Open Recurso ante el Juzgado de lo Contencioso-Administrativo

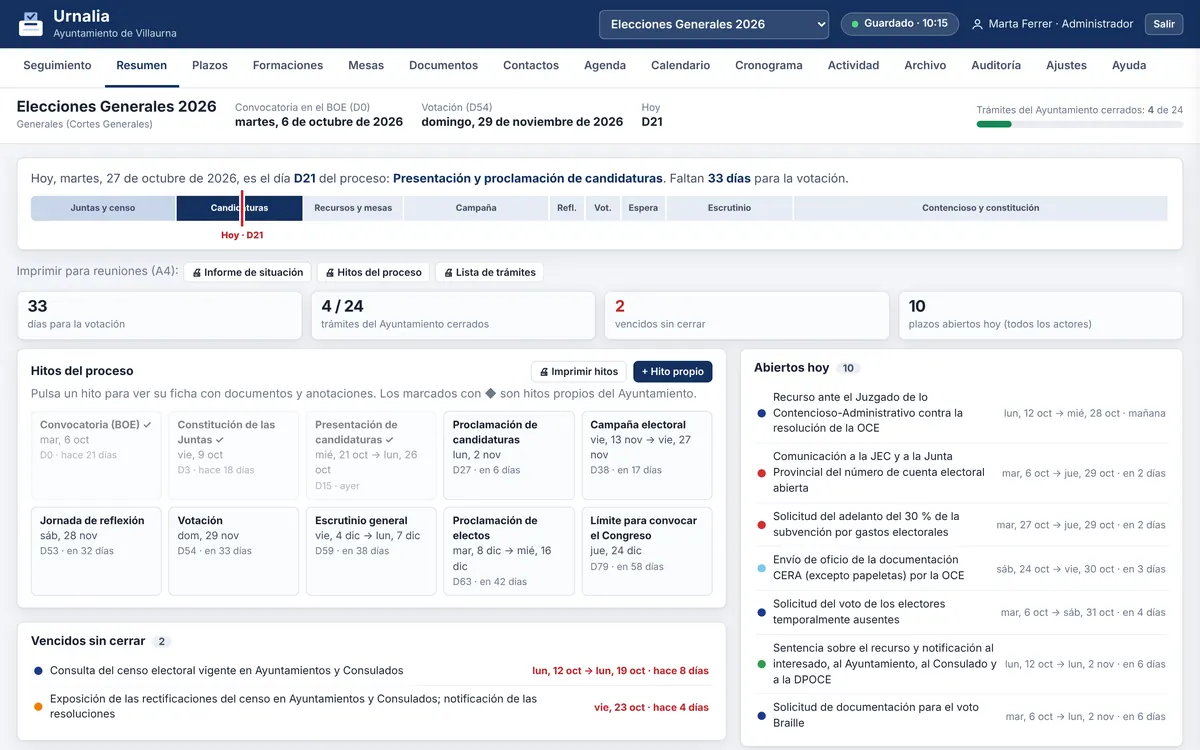coord(961,413)
